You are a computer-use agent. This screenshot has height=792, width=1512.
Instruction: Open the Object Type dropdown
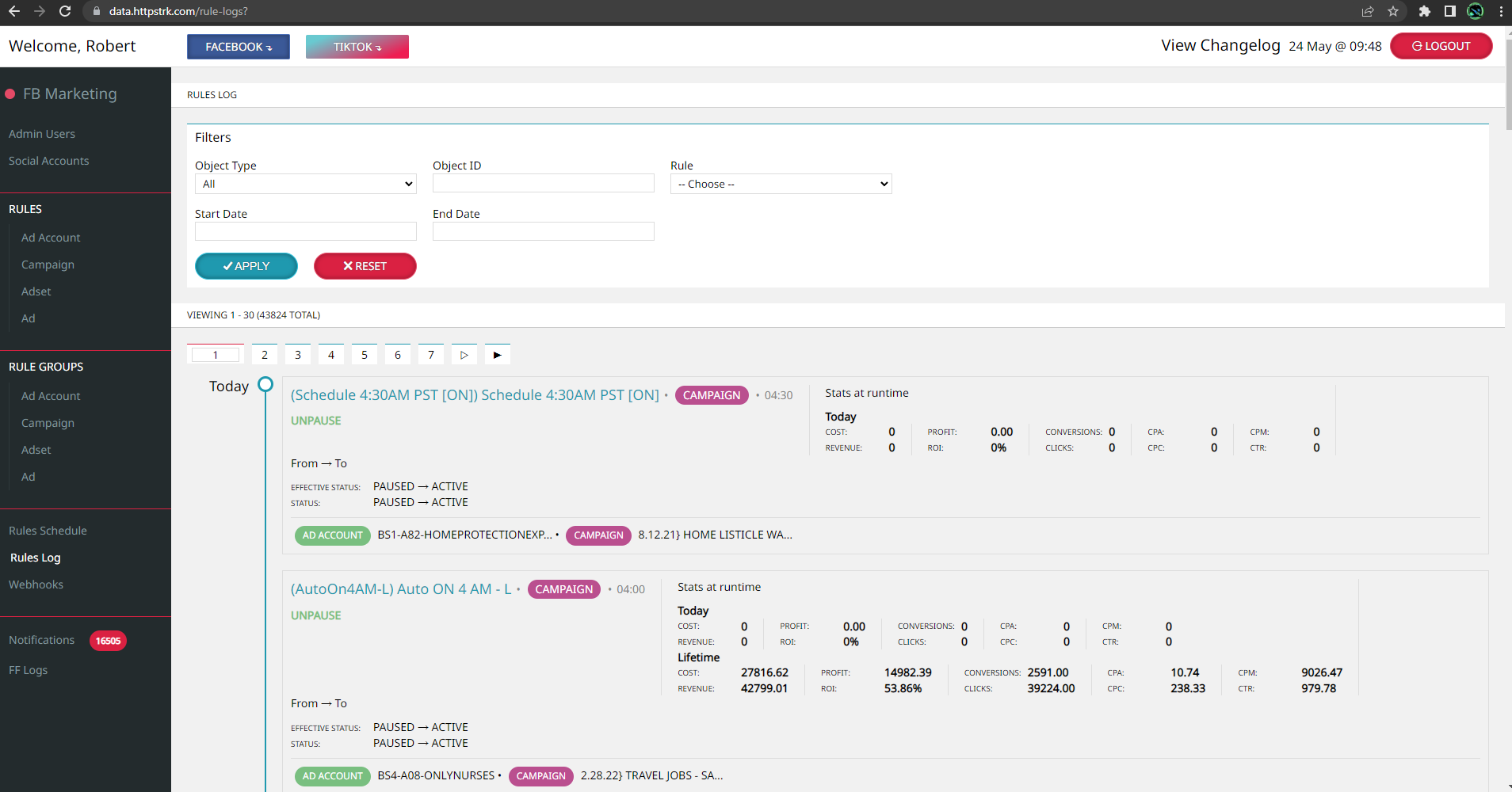[x=305, y=184]
